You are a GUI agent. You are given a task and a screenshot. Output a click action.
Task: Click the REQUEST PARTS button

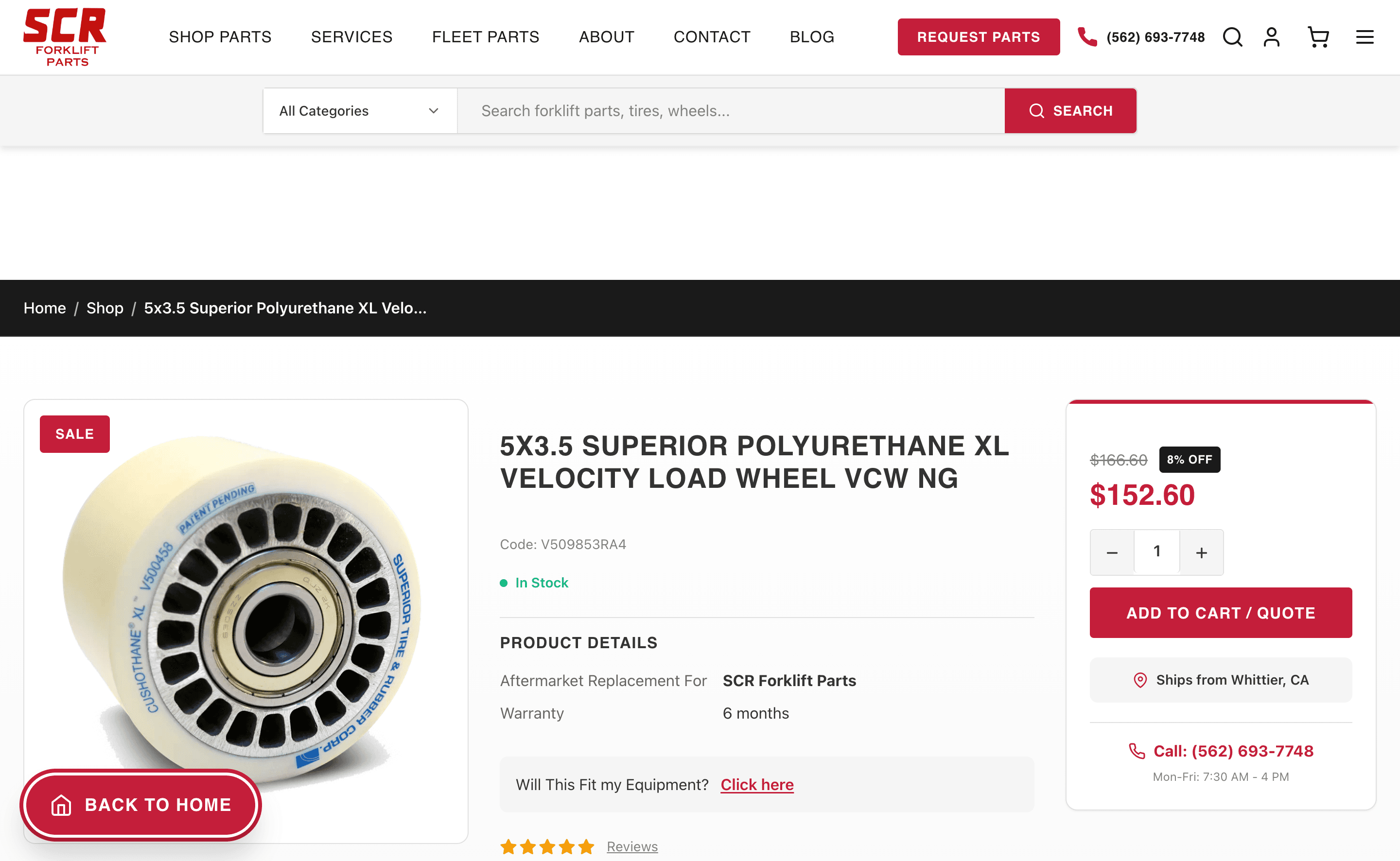pyautogui.click(x=979, y=37)
